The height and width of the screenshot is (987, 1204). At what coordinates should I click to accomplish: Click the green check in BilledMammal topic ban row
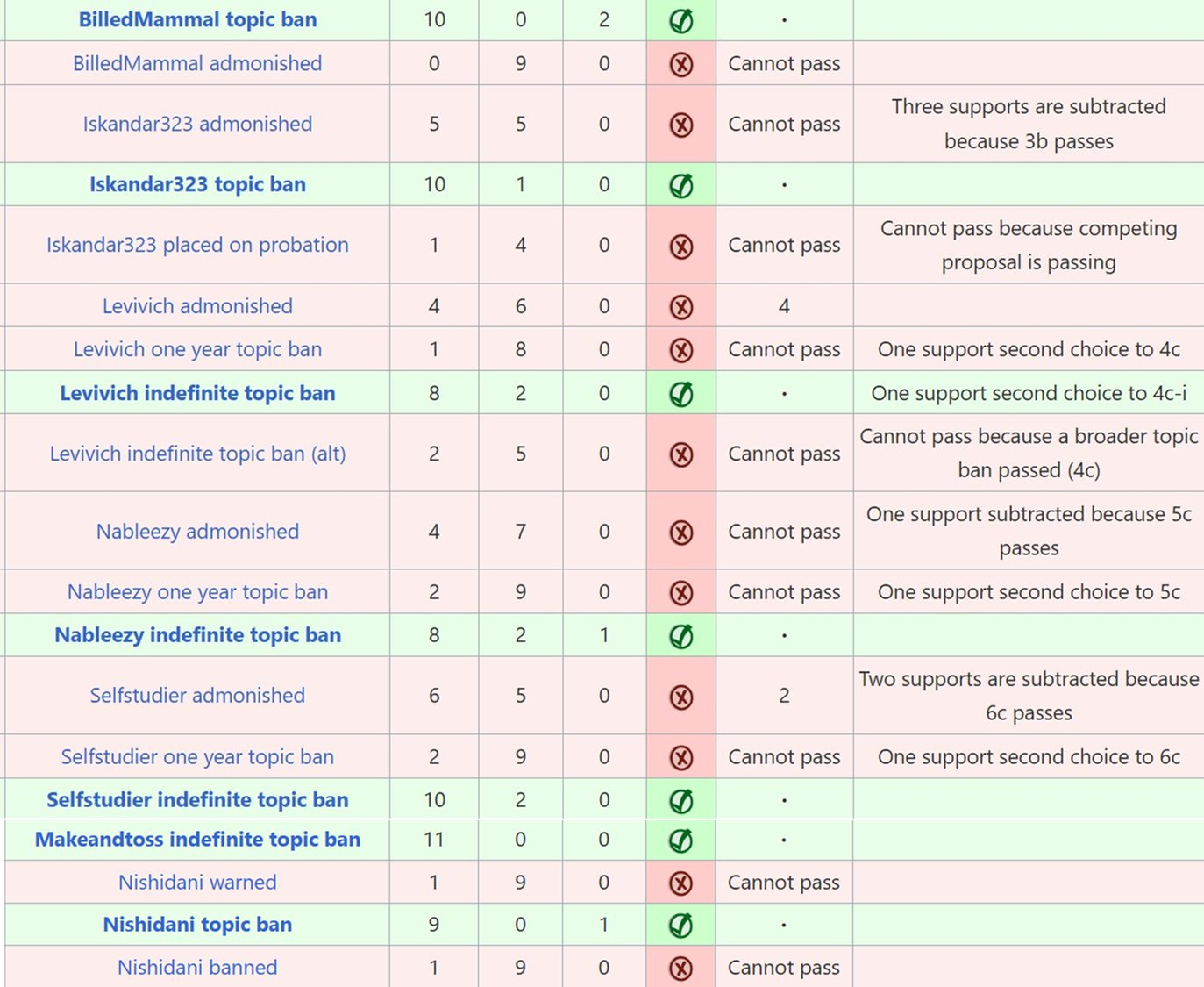tap(681, 20)
